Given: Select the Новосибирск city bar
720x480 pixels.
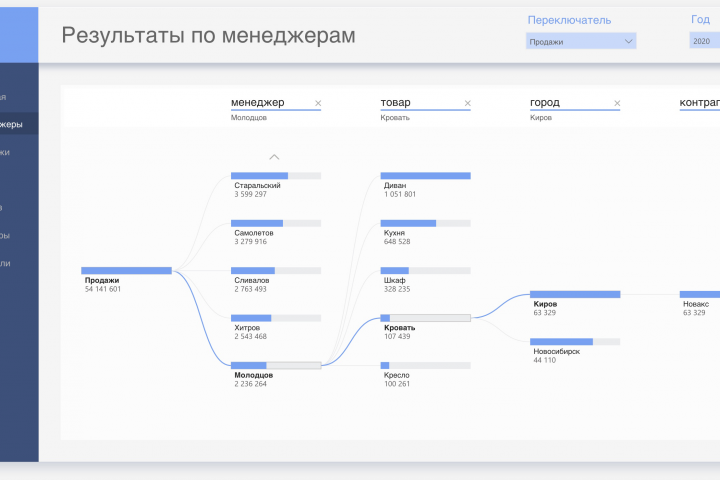Looking at the screenshot, I should pyautogui.click(x=575, y=342).
